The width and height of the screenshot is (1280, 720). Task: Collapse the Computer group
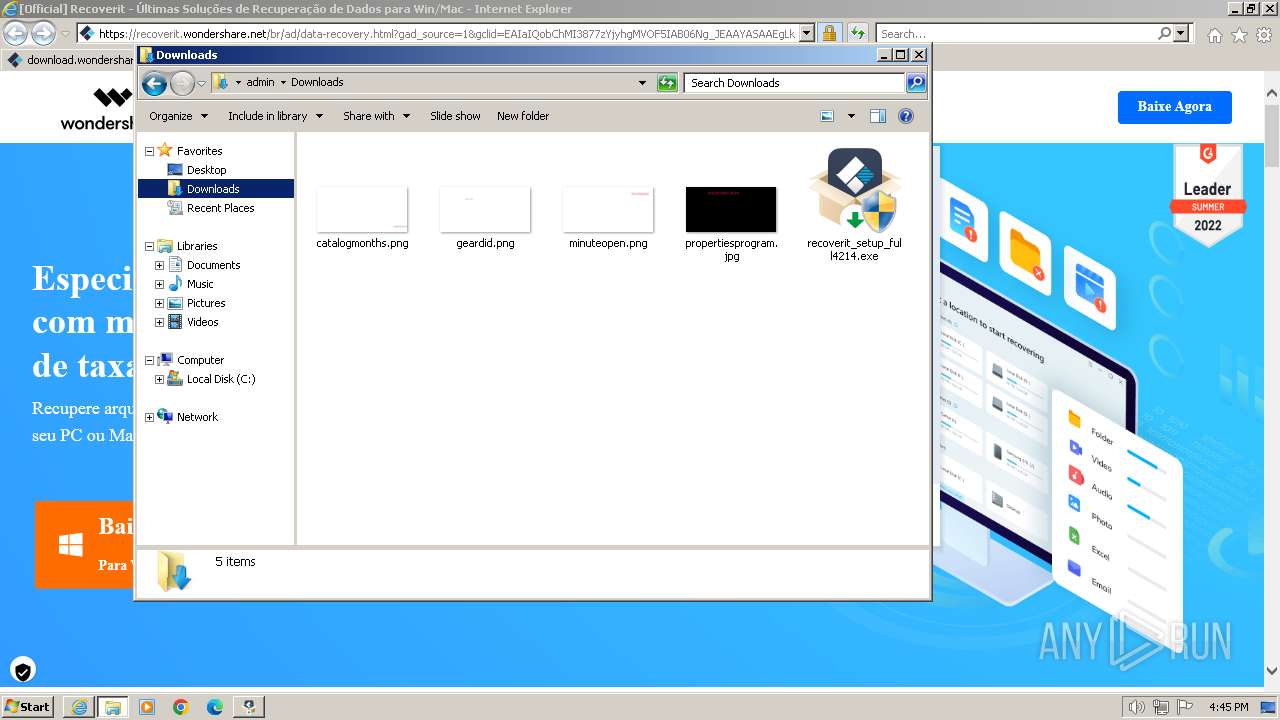coord(149,360)
